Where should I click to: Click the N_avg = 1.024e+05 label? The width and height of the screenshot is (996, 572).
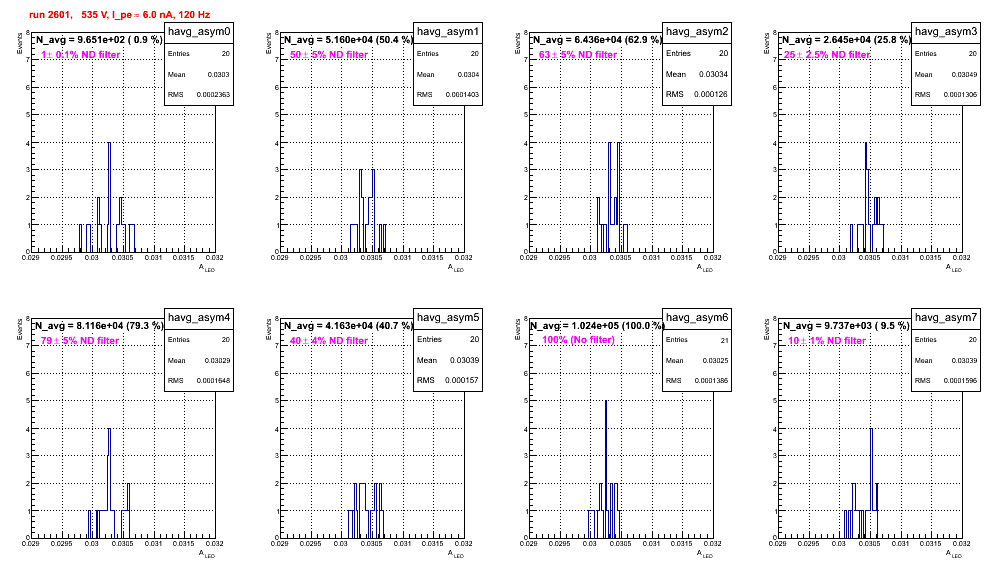click(x=597, y=325)
